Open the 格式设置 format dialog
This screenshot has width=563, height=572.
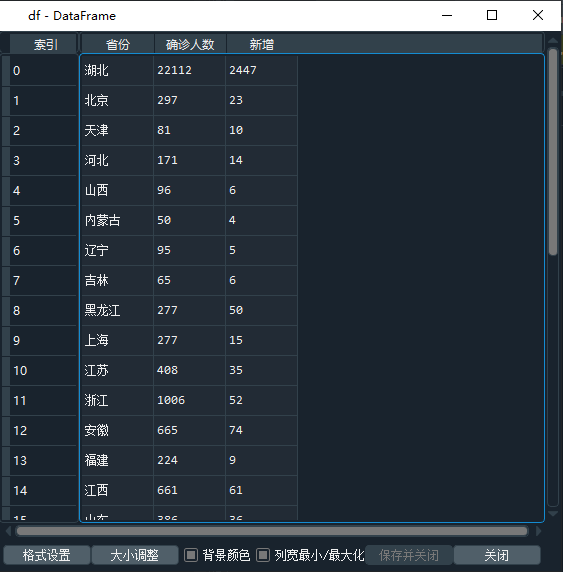tap(47, 555)
